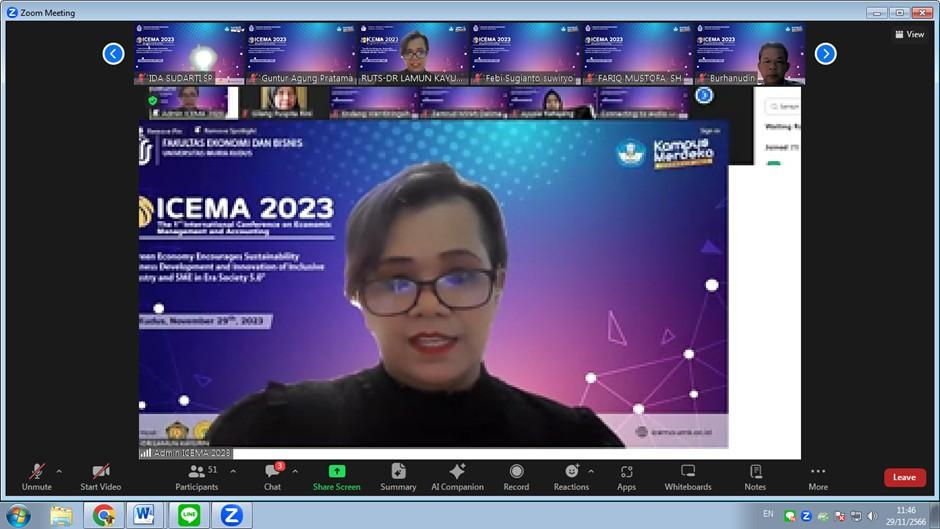Open Zoom Apps

tap(626, 477)
